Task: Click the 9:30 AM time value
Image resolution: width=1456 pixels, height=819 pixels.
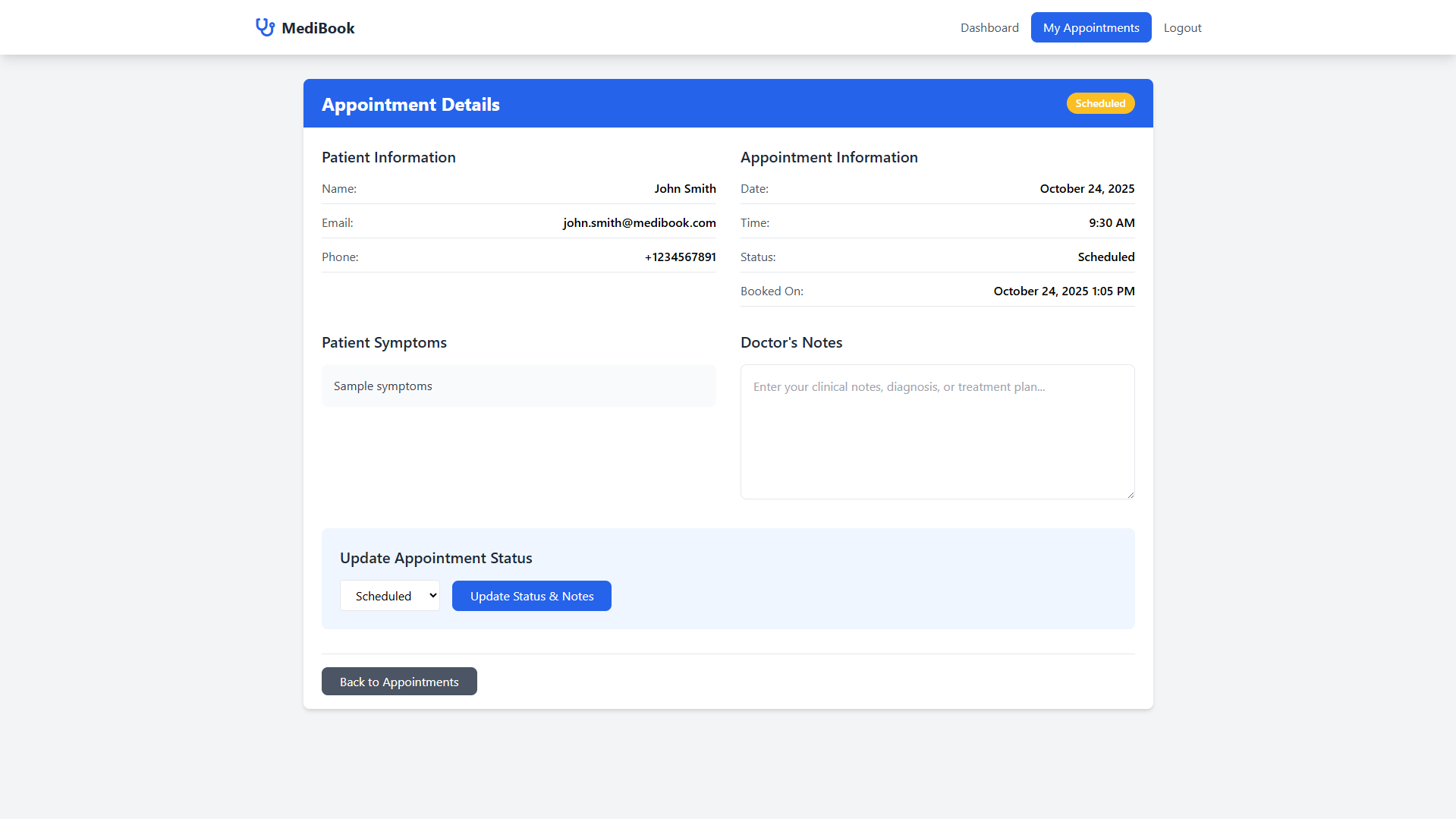Action: 1112,222
